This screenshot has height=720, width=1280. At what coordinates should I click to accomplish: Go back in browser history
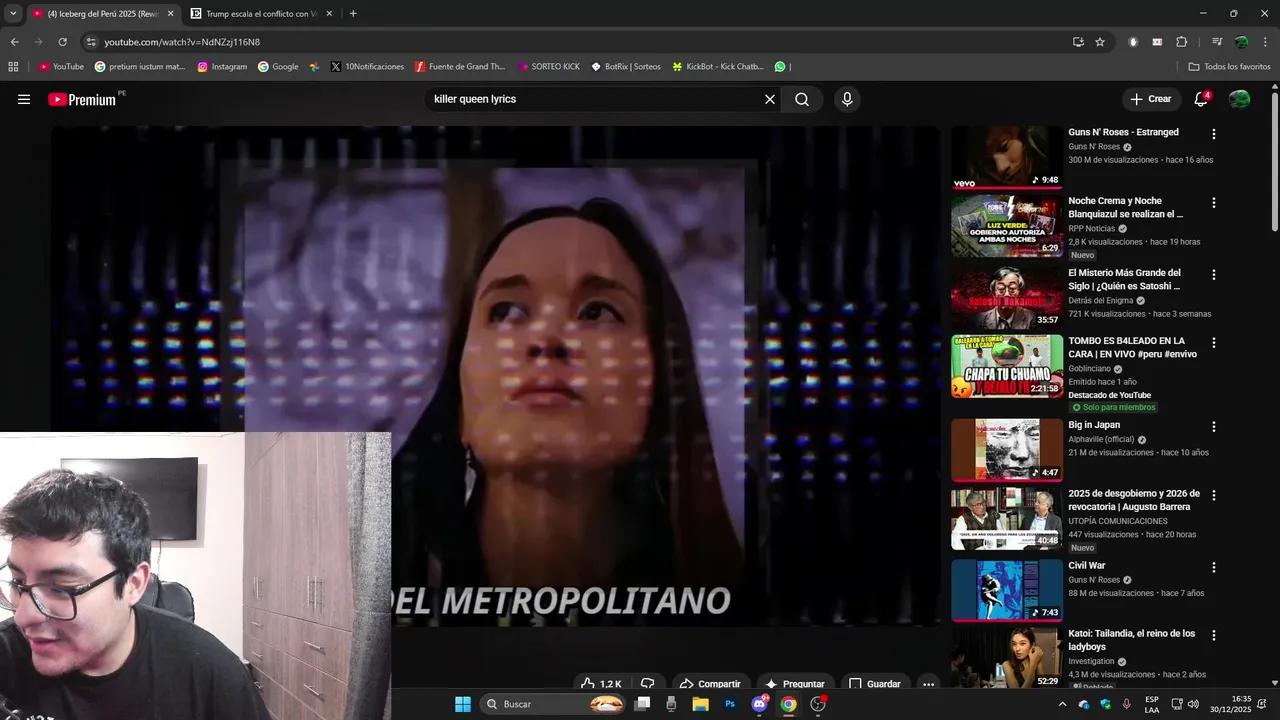pyautogui.click(x=14, y=42)
